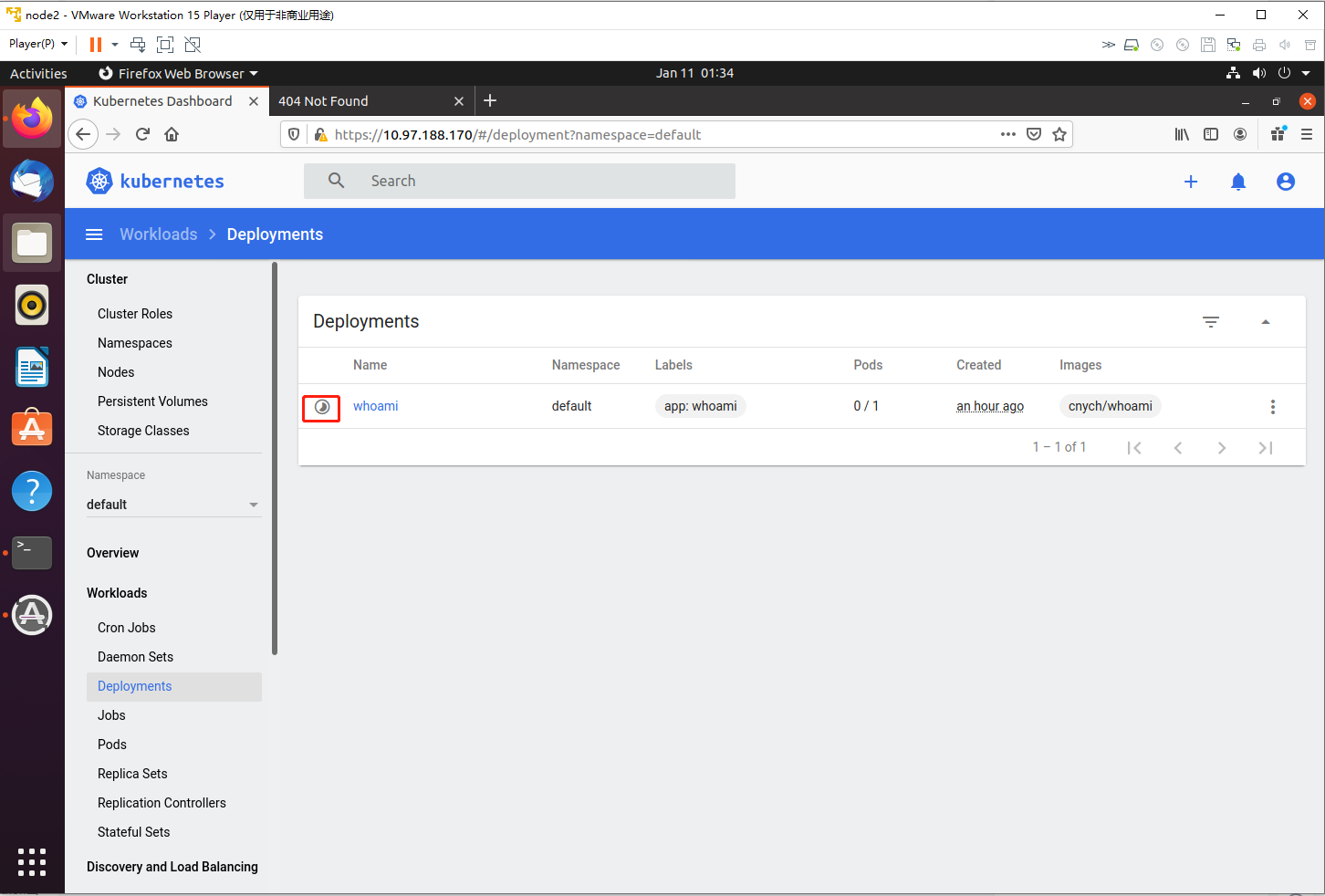
Task: Show all applications grid
Action: (32, 862)
